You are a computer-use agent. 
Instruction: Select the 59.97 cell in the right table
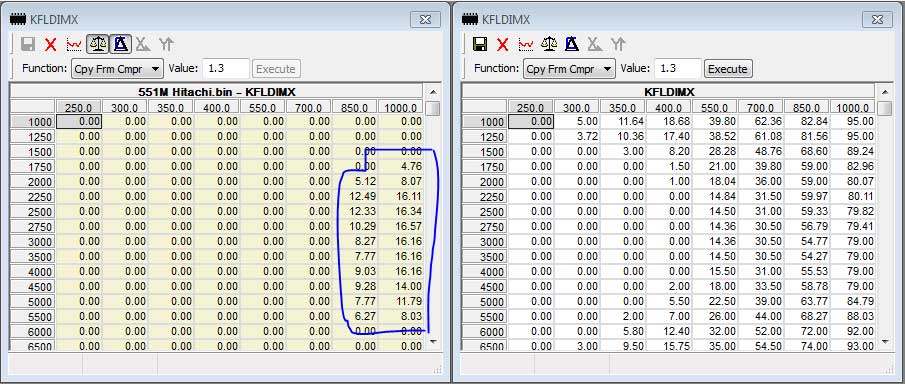pos(807,197)
